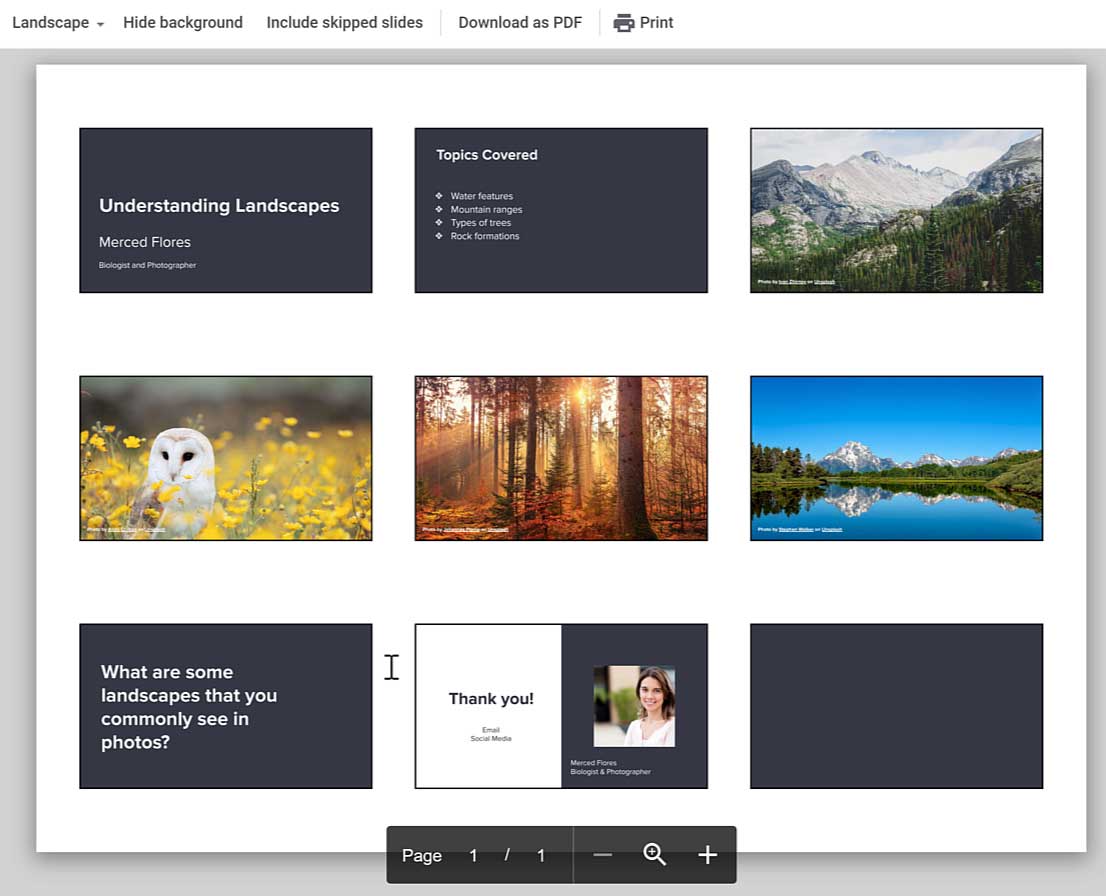Select the rocky mountain valley photo slide

(896, 210)
